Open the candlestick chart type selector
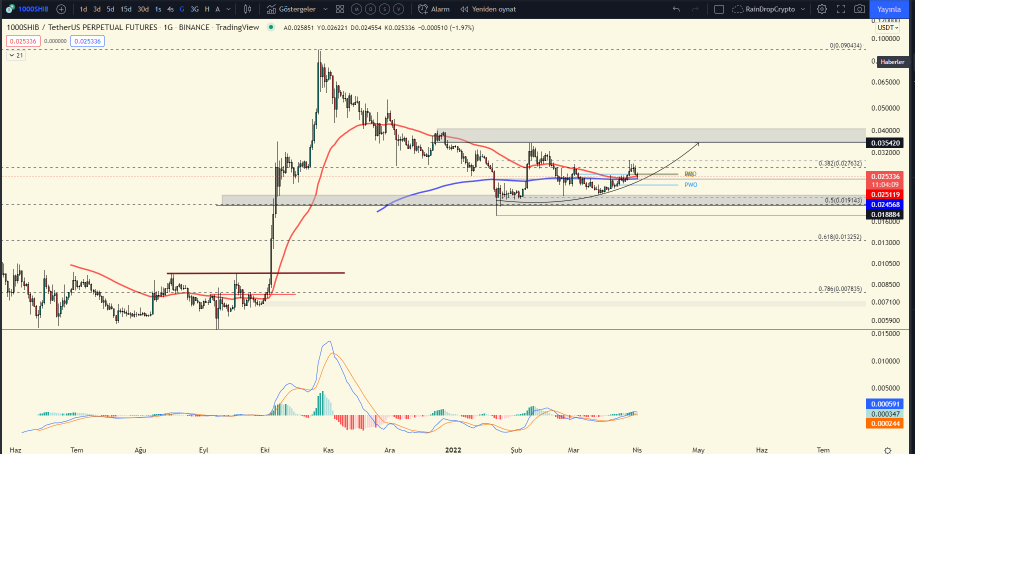Viewport: 1024px width, 576px height. pos(247,9)
